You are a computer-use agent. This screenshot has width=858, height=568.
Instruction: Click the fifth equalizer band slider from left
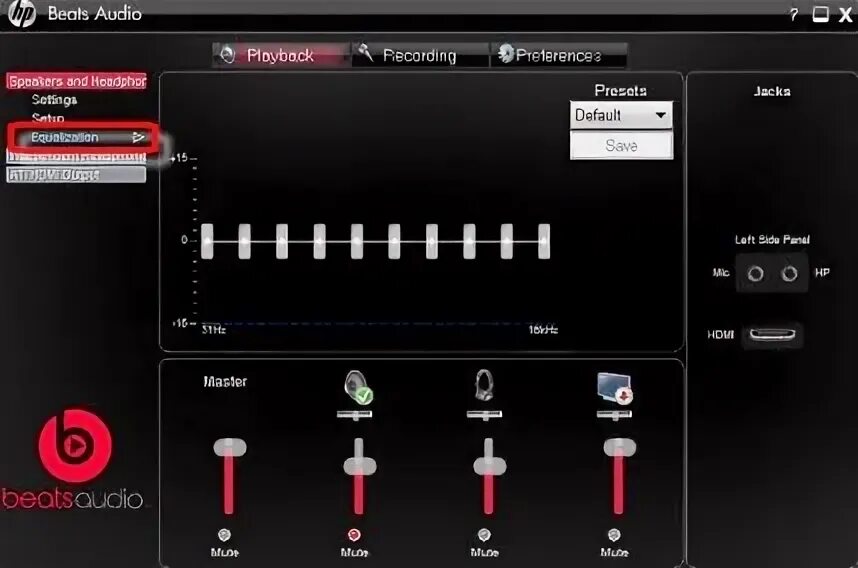[357, 241]
